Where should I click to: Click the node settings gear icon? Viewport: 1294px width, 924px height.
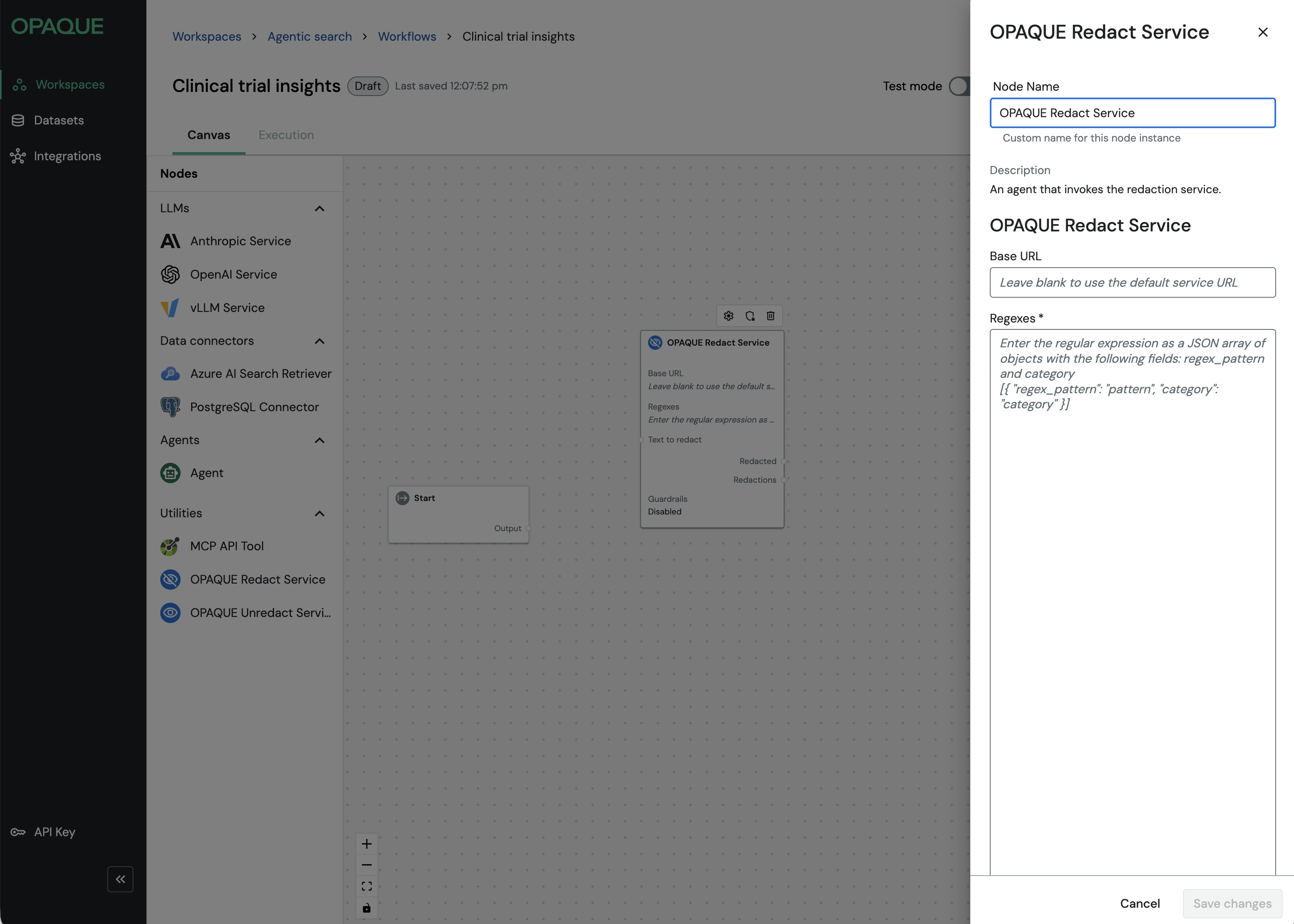729,316
